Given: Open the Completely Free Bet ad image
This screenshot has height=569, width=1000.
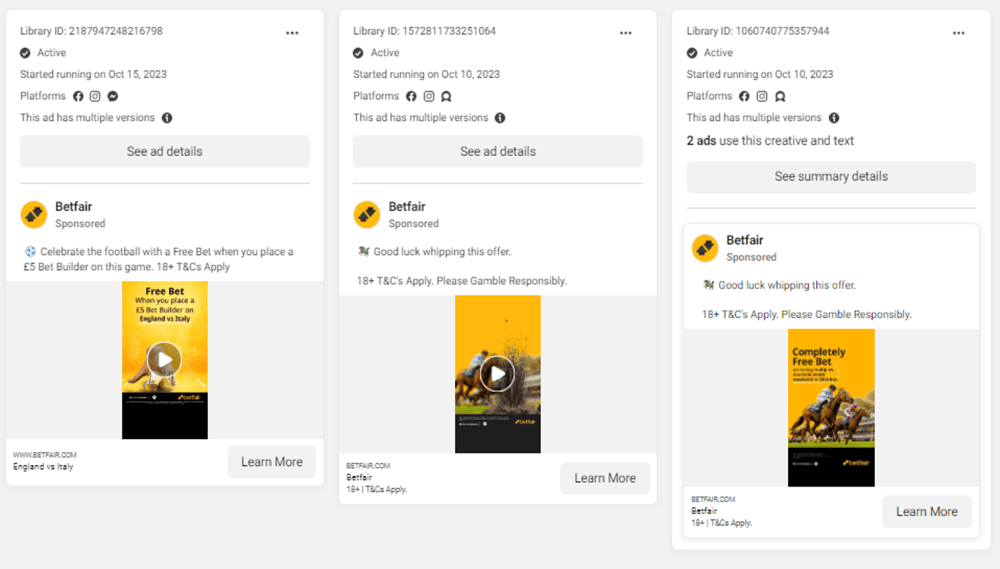Looking at the screenshot, I should pyautogui.click(x=831, y=408).
